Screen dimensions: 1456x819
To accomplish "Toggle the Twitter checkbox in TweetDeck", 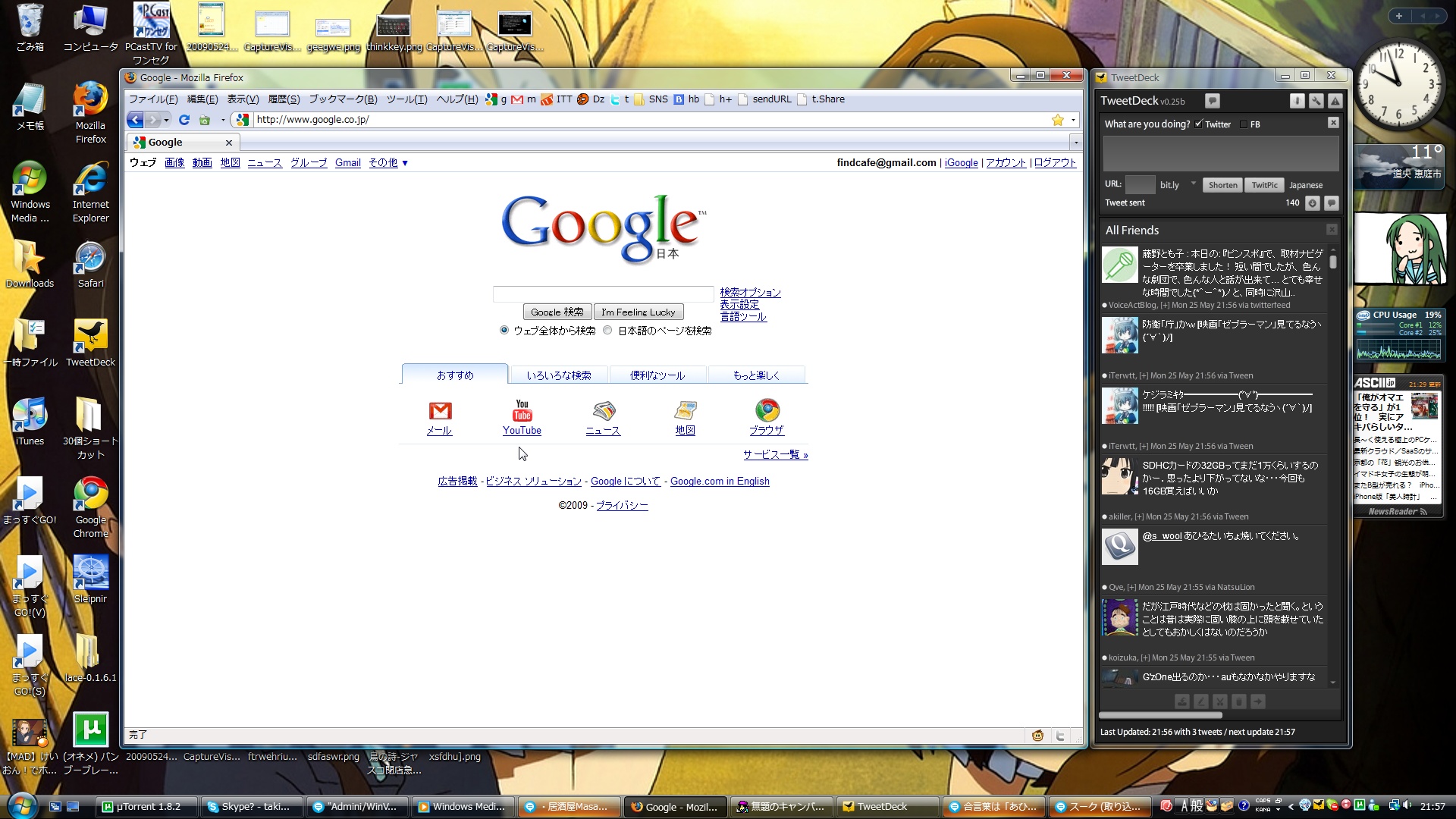I will tap(1198, 124).
